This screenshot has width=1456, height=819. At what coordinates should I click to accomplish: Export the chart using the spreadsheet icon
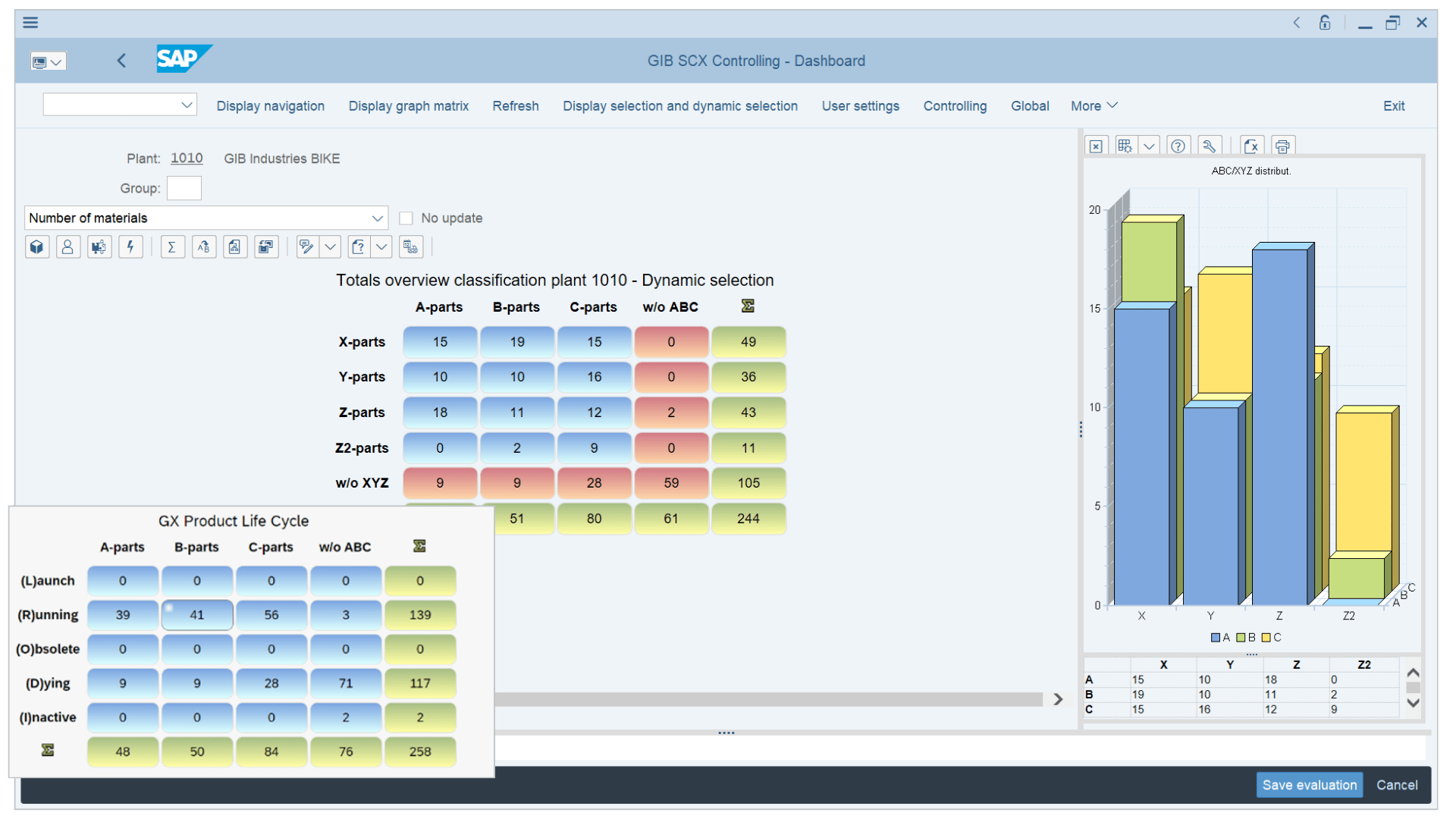(x=1250, y=146)
